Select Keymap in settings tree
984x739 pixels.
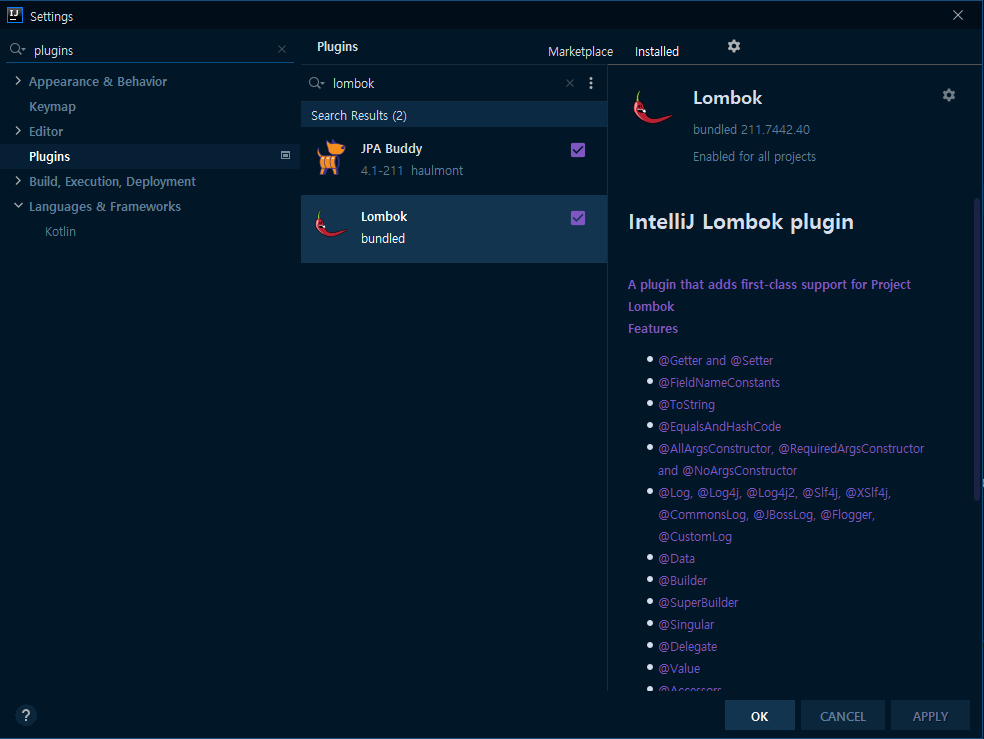52,107
